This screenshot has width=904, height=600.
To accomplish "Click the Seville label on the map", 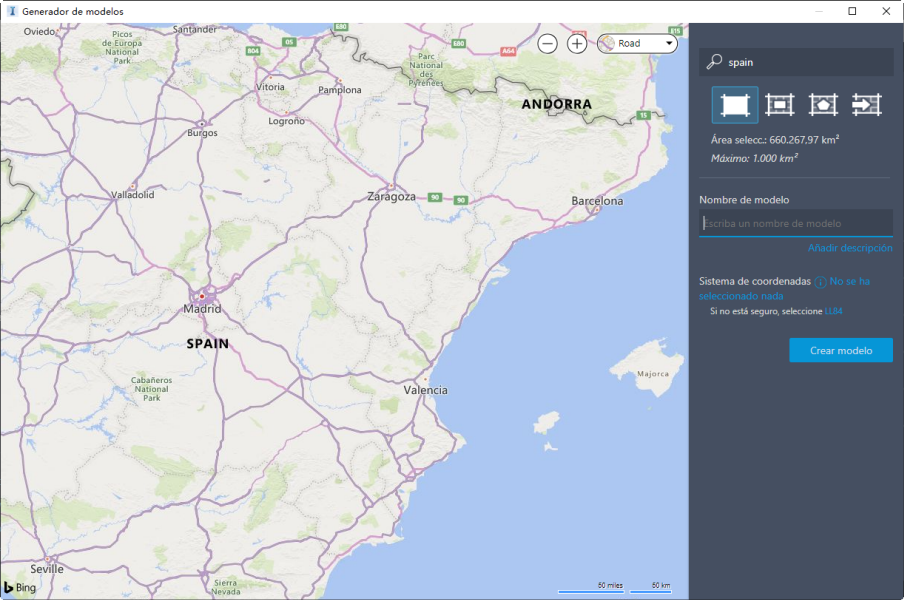I will click(x=47, y=569).
